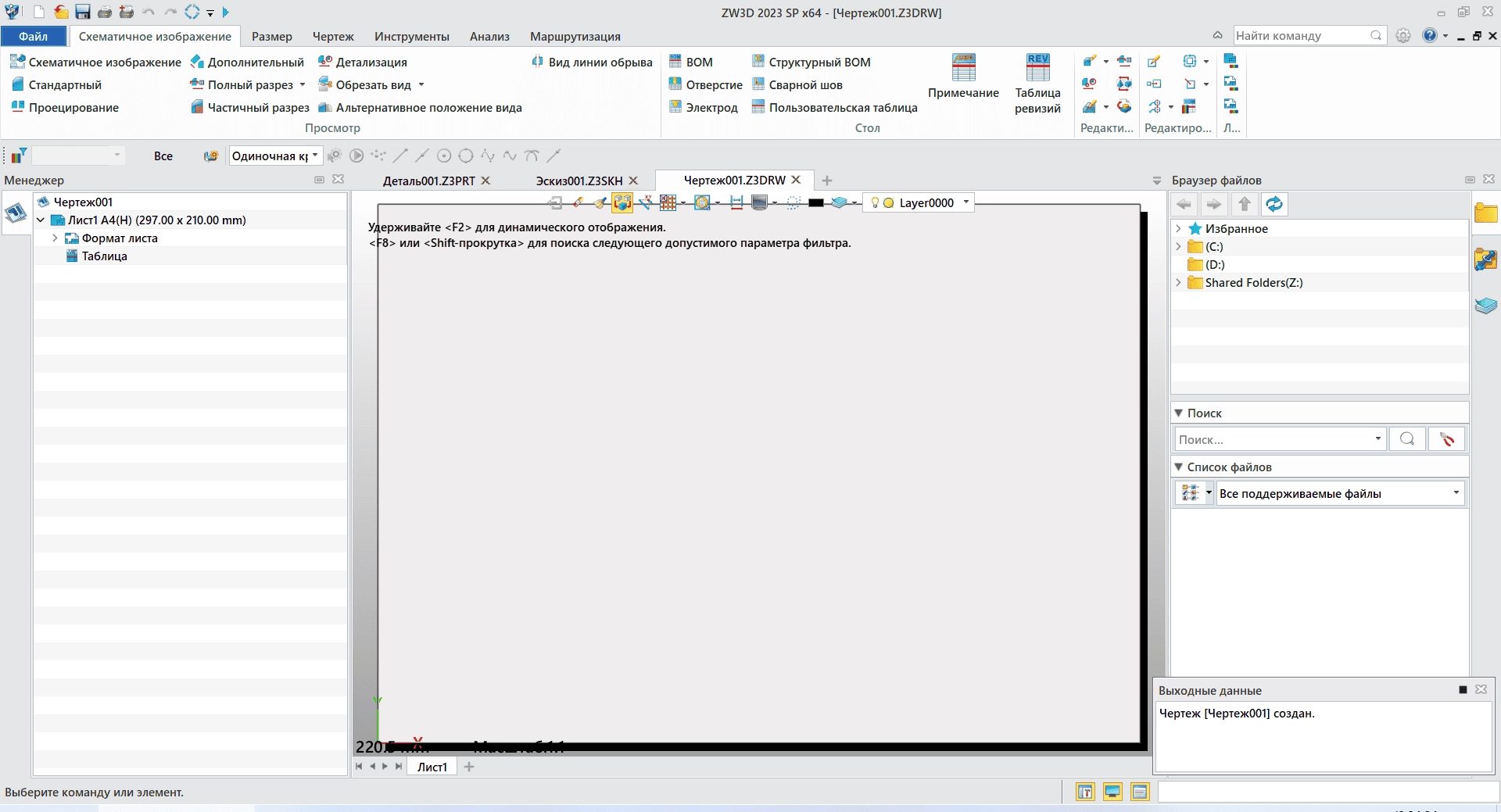
Task: Click the Сварной шов table tool
Action: [x=797, y=84]
